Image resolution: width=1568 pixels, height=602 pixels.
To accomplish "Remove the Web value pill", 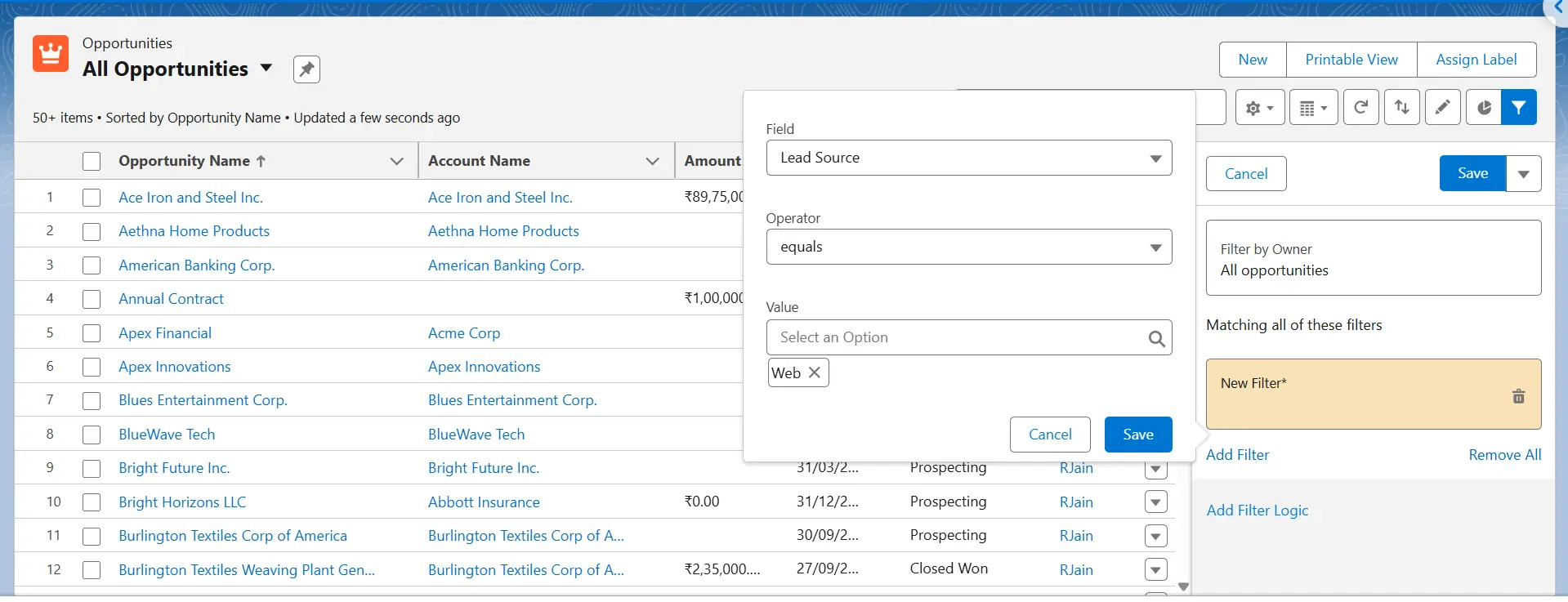I will pyautogui.click(x=815, y=372).
